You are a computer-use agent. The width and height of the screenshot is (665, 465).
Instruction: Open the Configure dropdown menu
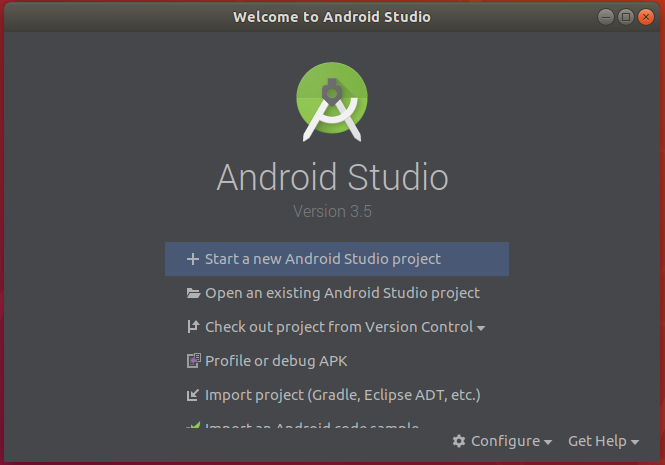coord(503,441)
